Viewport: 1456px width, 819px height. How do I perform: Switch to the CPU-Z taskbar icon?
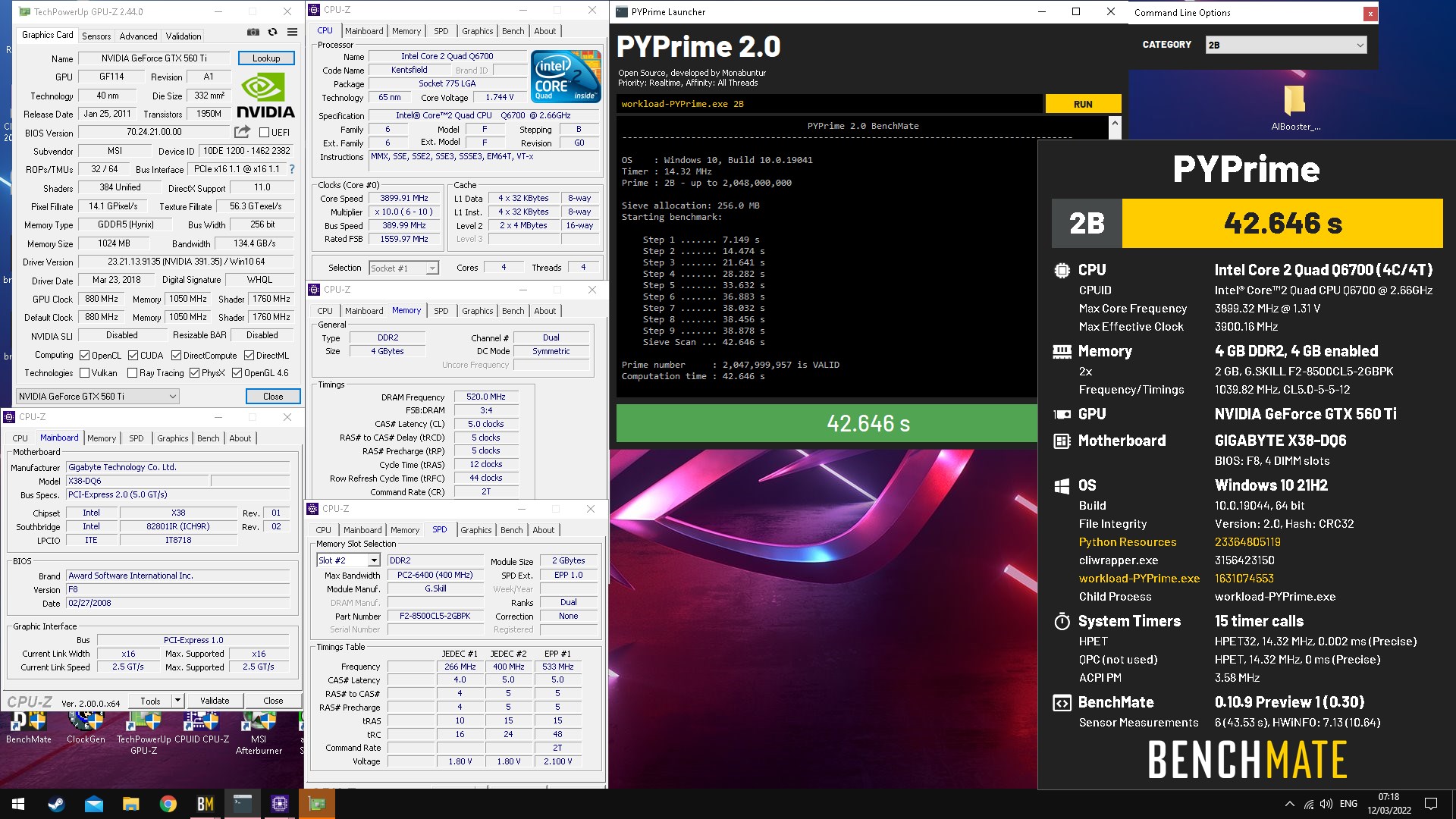pos(279,804)
